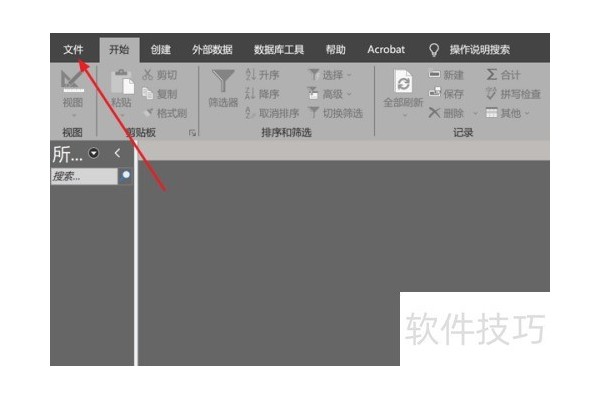
Task: Click the navigation search magnifier icon
Action: pos(125,176)
